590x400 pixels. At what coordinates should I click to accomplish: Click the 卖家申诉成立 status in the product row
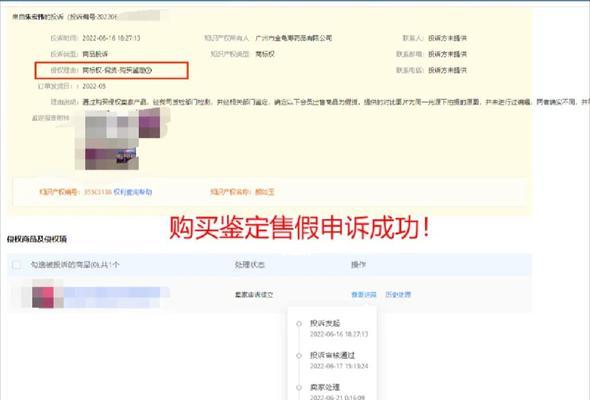point(254,295)
